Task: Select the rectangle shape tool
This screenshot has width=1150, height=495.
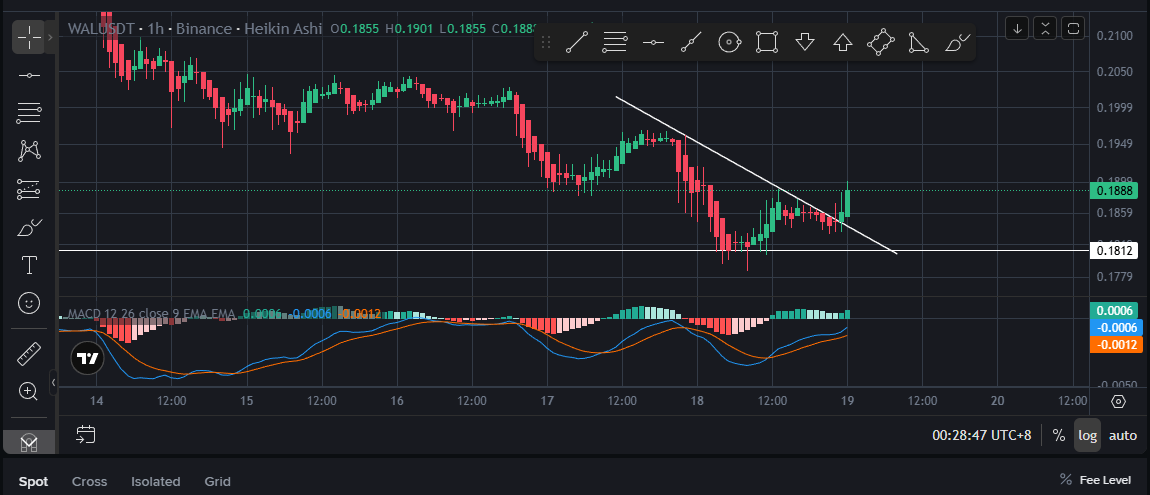Action: 766,43
